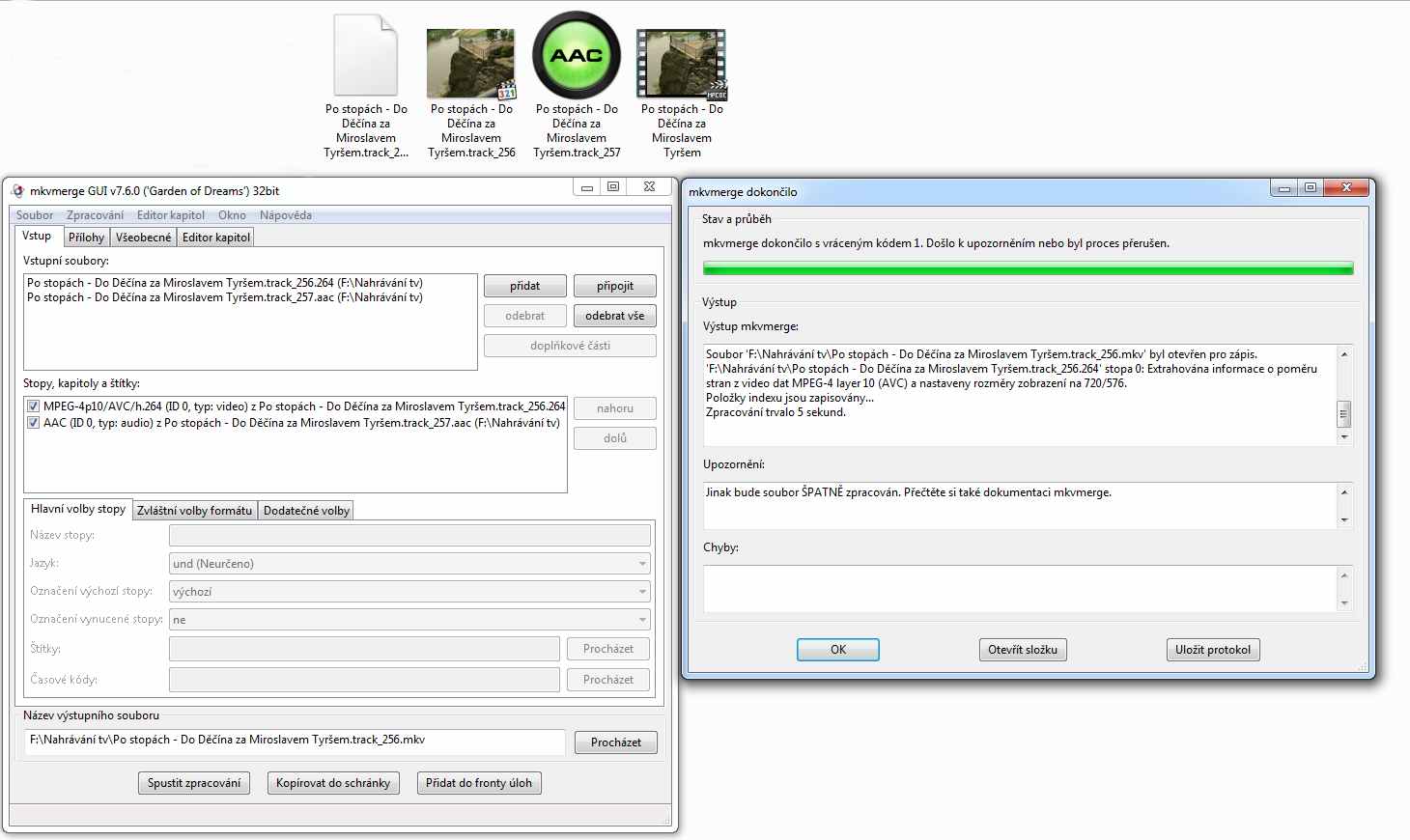Click 'Položky indexu jsou zapisovány...' output line
This screenshot has height=840, width=1410.
click(789, 398)
